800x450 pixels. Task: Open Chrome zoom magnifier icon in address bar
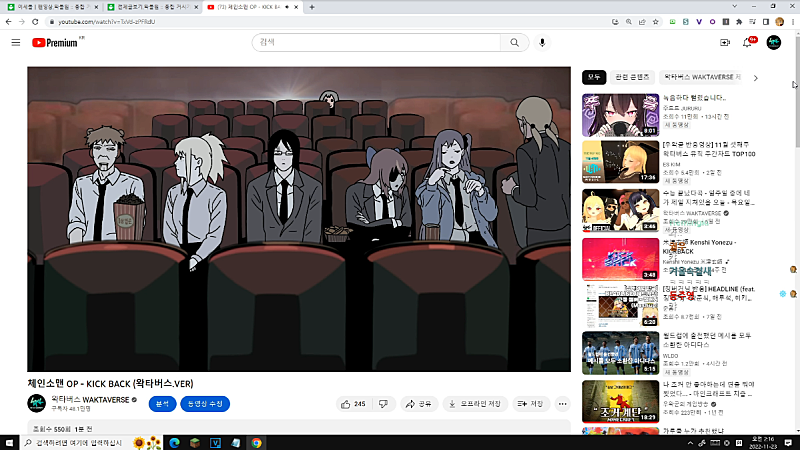(x=629, y=22)
